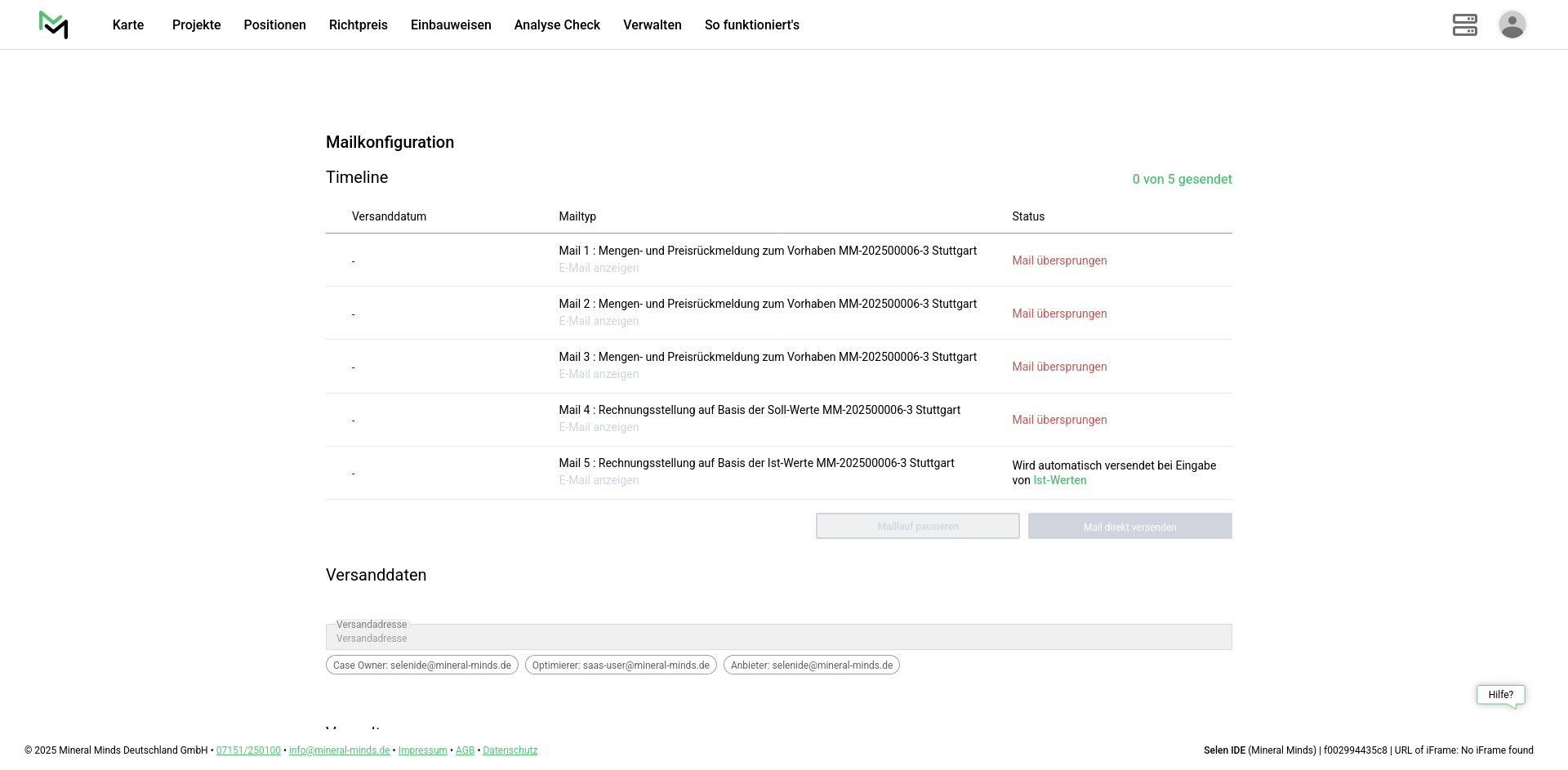The height and width of the screenshot is (770, 1568).
Task: Open the Hilfe? chat bubble
Action: (x=1500, y=695)
